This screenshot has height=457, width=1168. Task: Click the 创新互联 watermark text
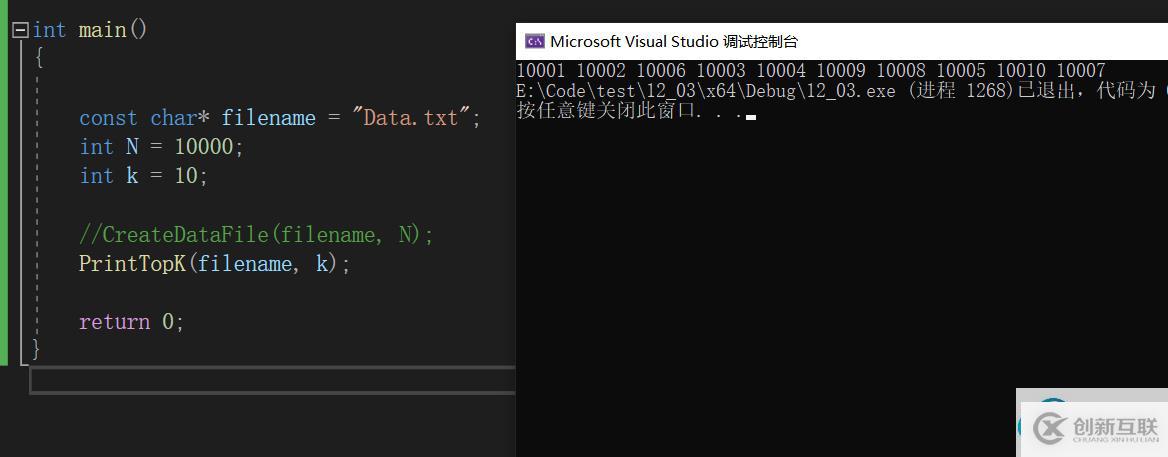(1115, 427)
